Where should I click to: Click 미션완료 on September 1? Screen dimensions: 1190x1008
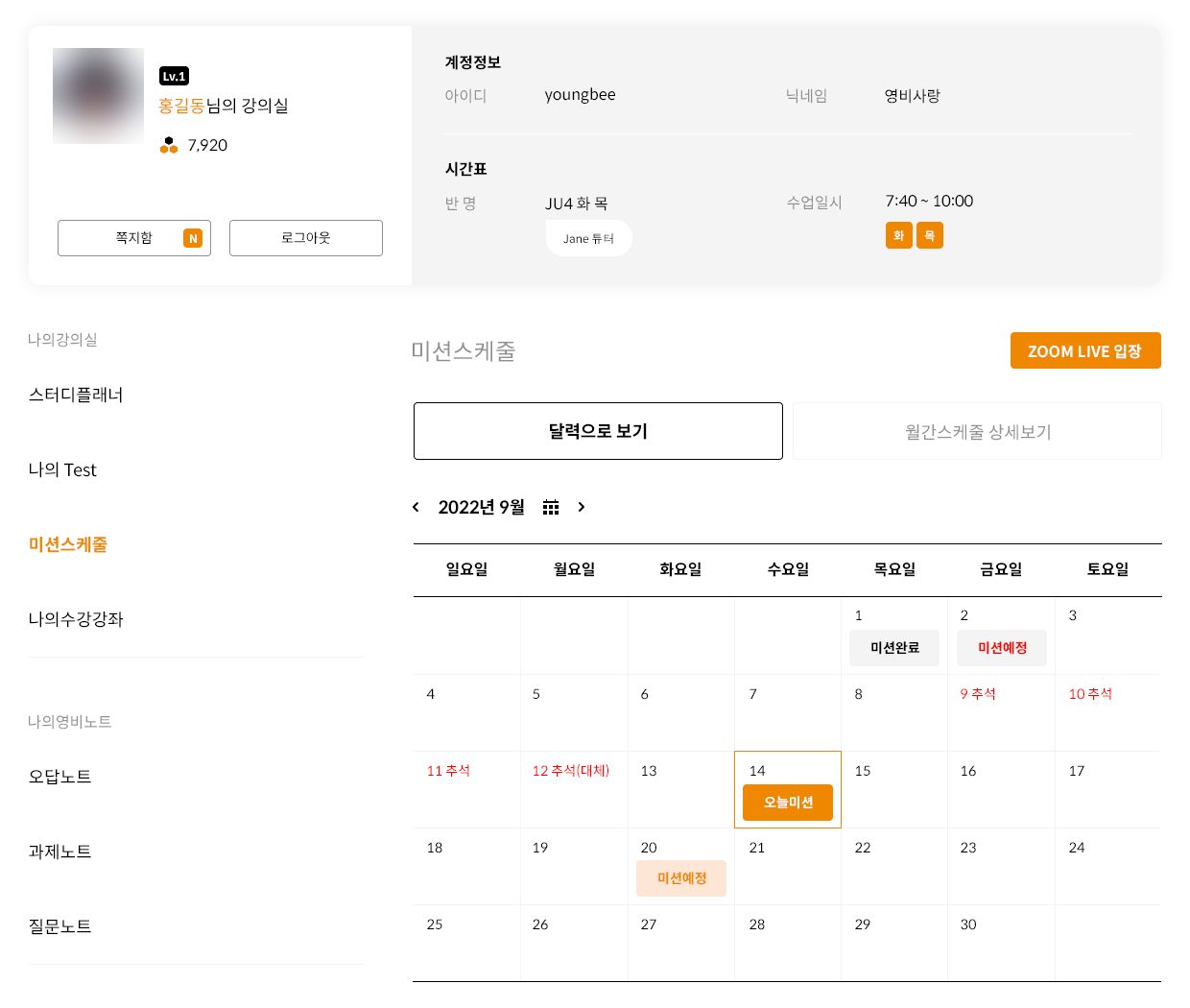tap(894, 648)
